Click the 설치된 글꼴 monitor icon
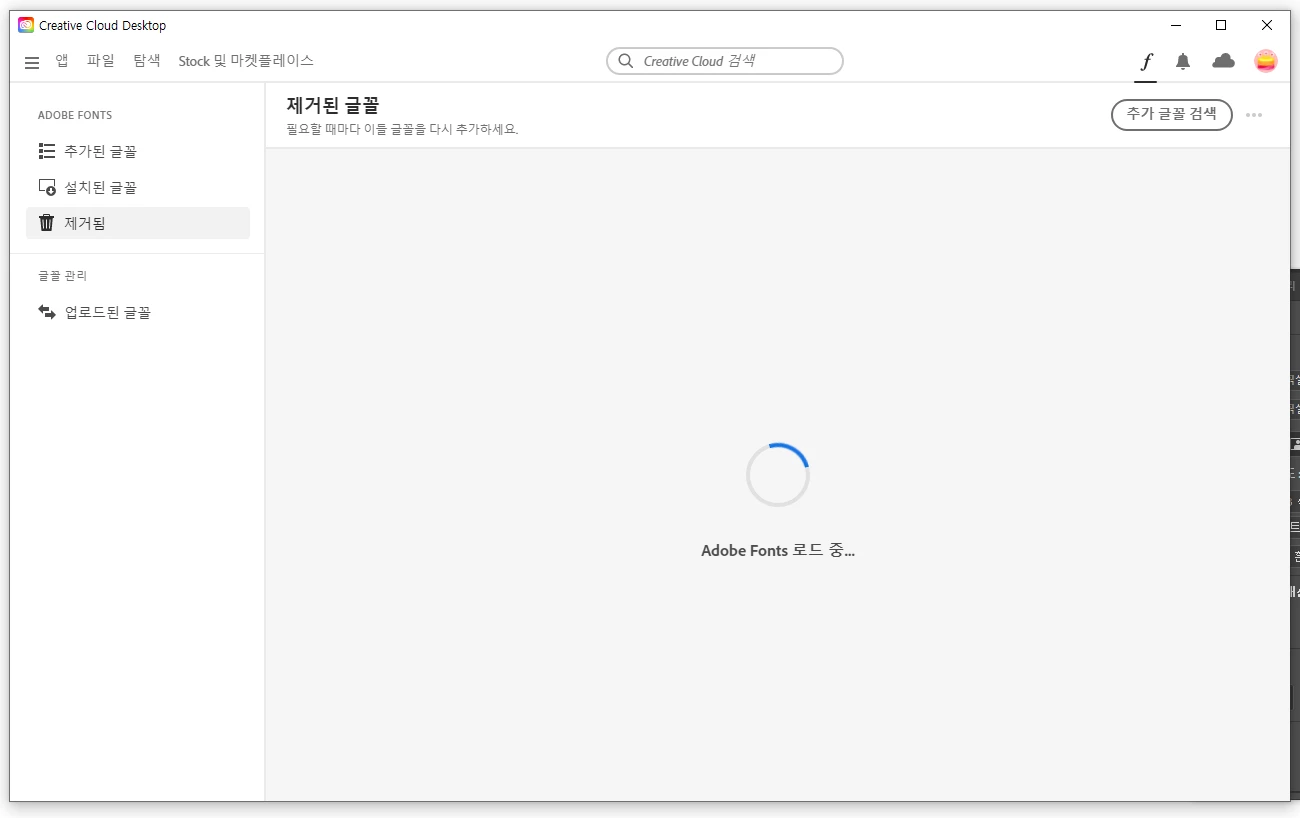The width and height of the screenshot is (1300, 818). coord(46,187)
